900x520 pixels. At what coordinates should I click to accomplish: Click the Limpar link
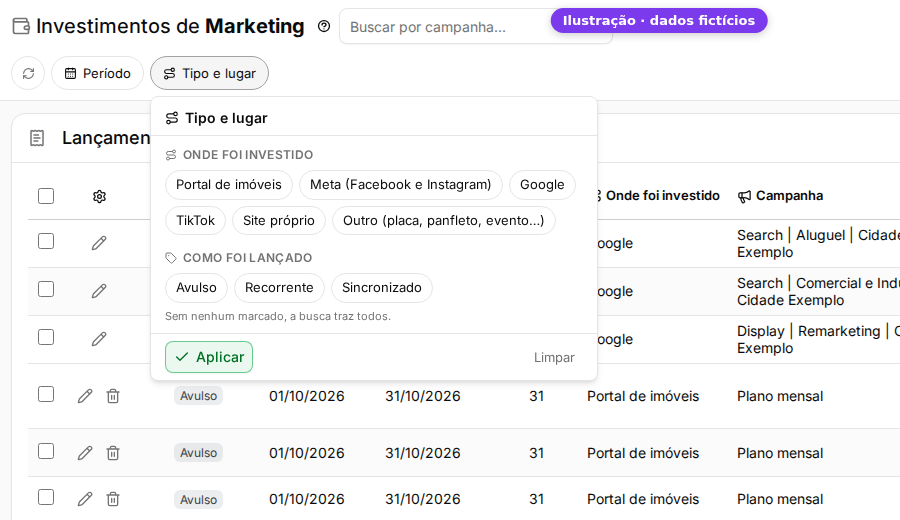coord(554,358)
